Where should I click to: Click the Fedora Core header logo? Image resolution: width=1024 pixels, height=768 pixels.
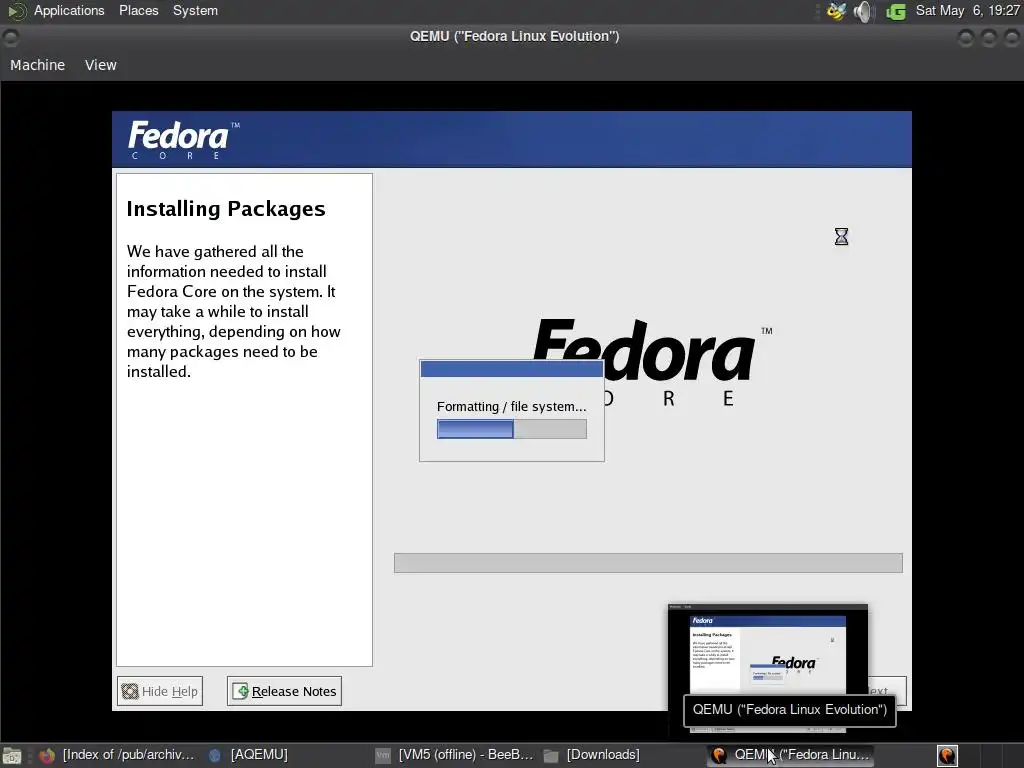[183, 139]
